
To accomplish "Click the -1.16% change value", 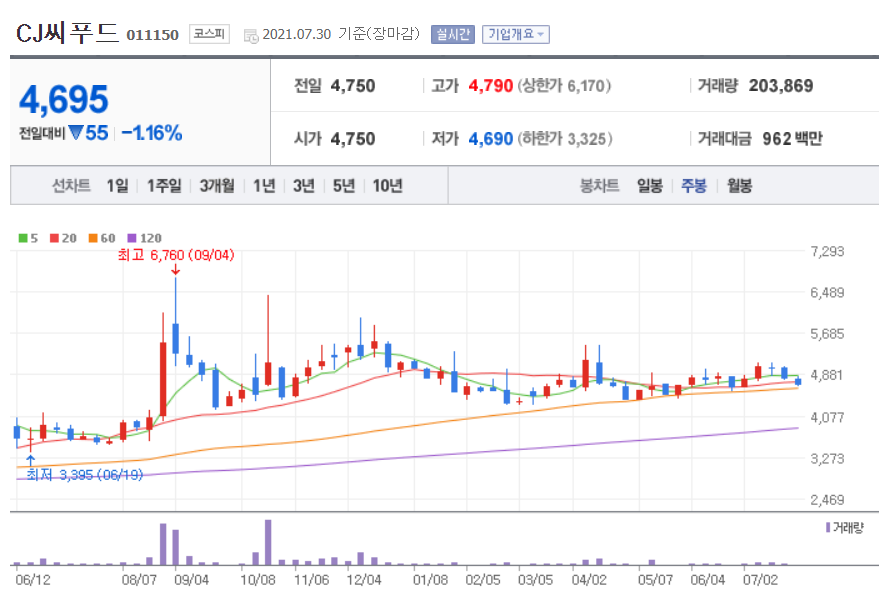I will [x=152, y=133].
